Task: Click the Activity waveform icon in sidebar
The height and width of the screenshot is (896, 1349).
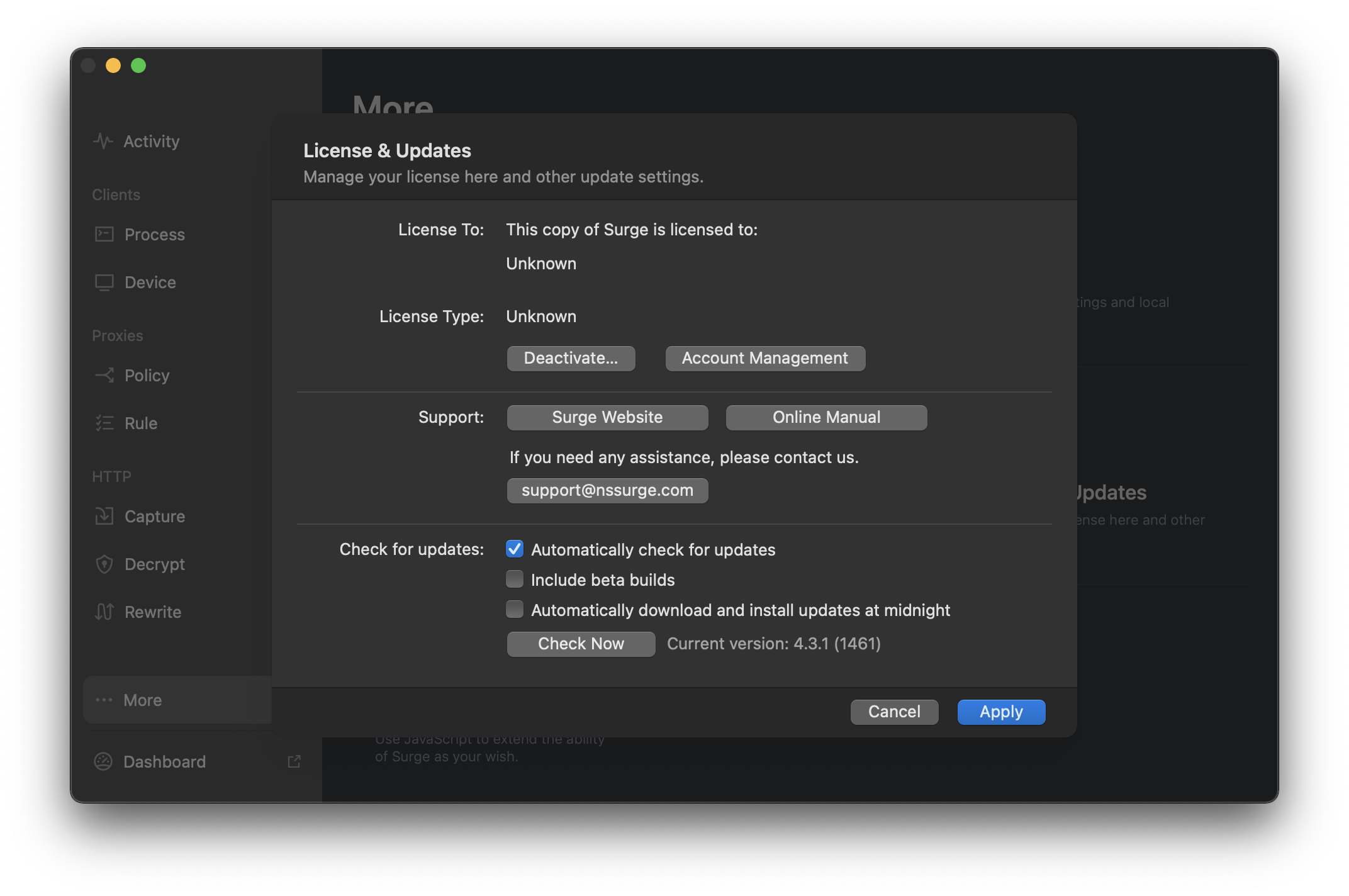Action: (103, 141)
